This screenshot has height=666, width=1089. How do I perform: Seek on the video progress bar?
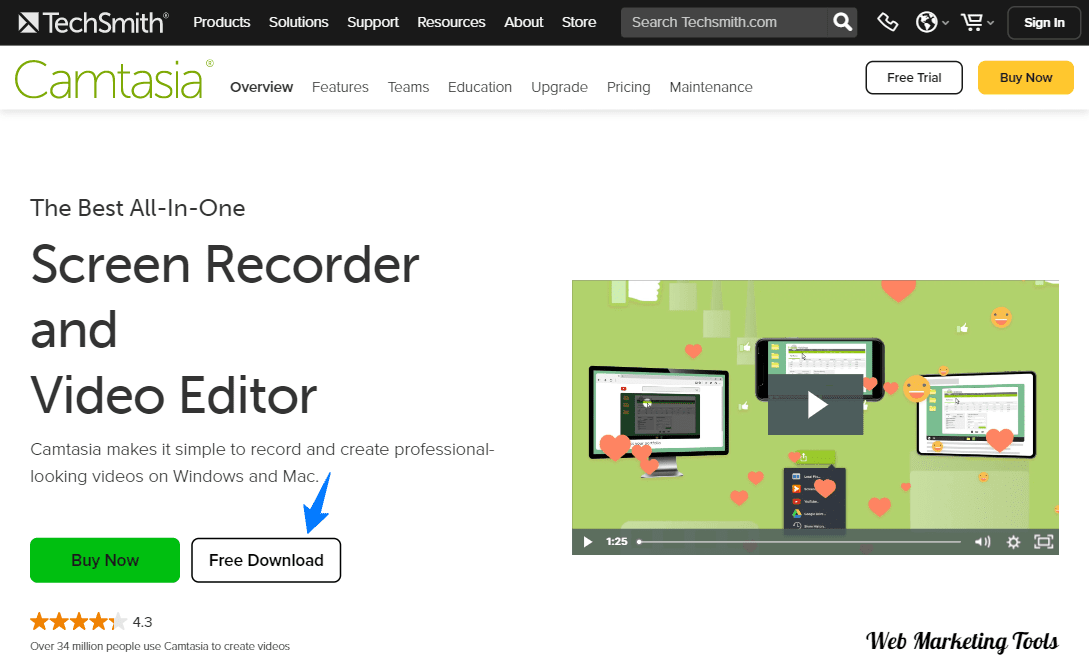pyautogui.click(x=799, y=542)
